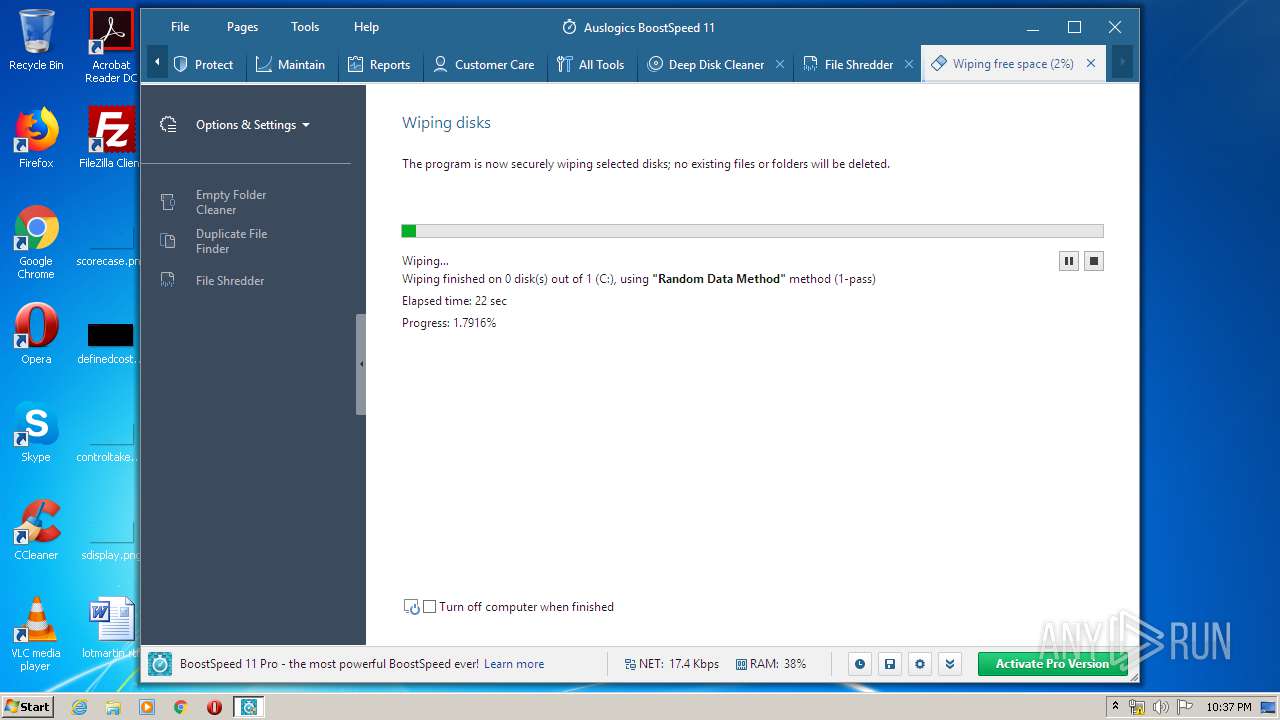
Task: Click the wiping progress bar
Action: pos(752,231)
